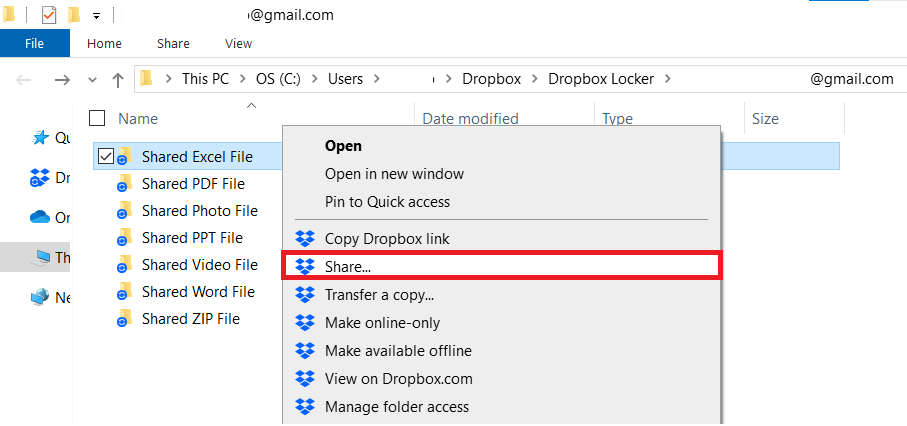Open the Customize Quick Access Toolbar dropdown

(x=96, y=16)
